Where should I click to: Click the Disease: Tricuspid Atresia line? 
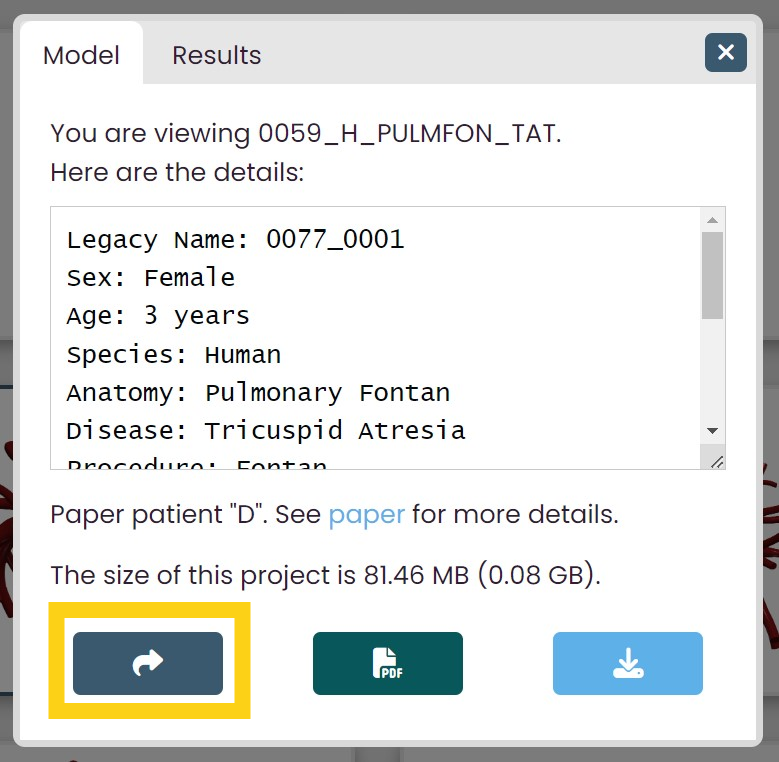coord(265,430)
